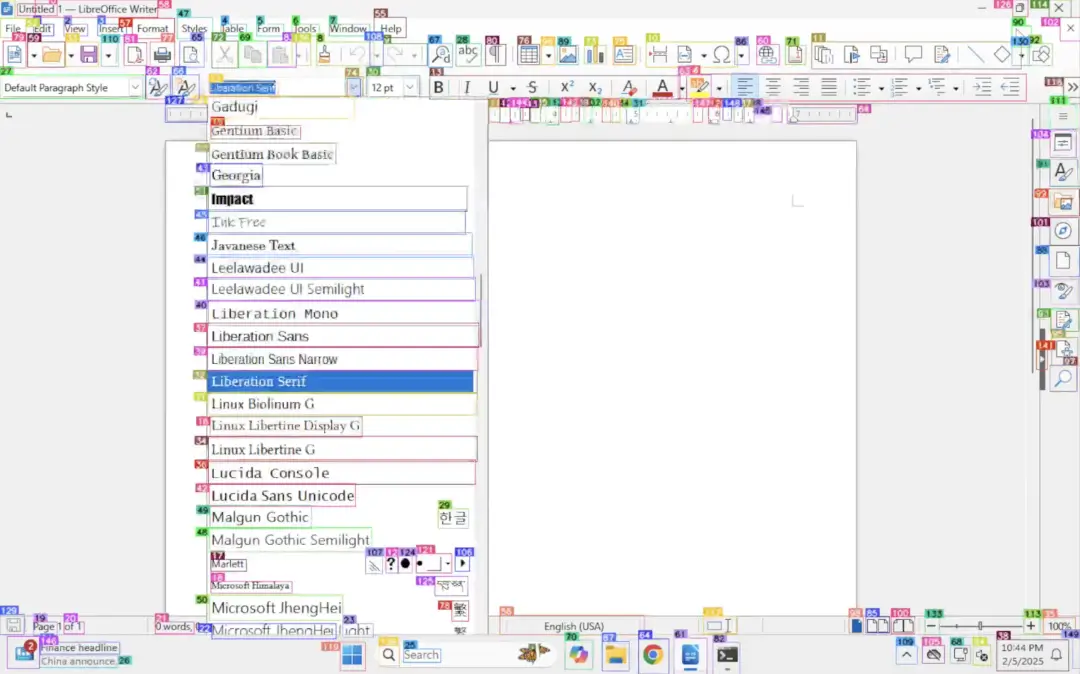Open the sidebar Gallery icon

pyautogui.click(x=1063, y=202)
